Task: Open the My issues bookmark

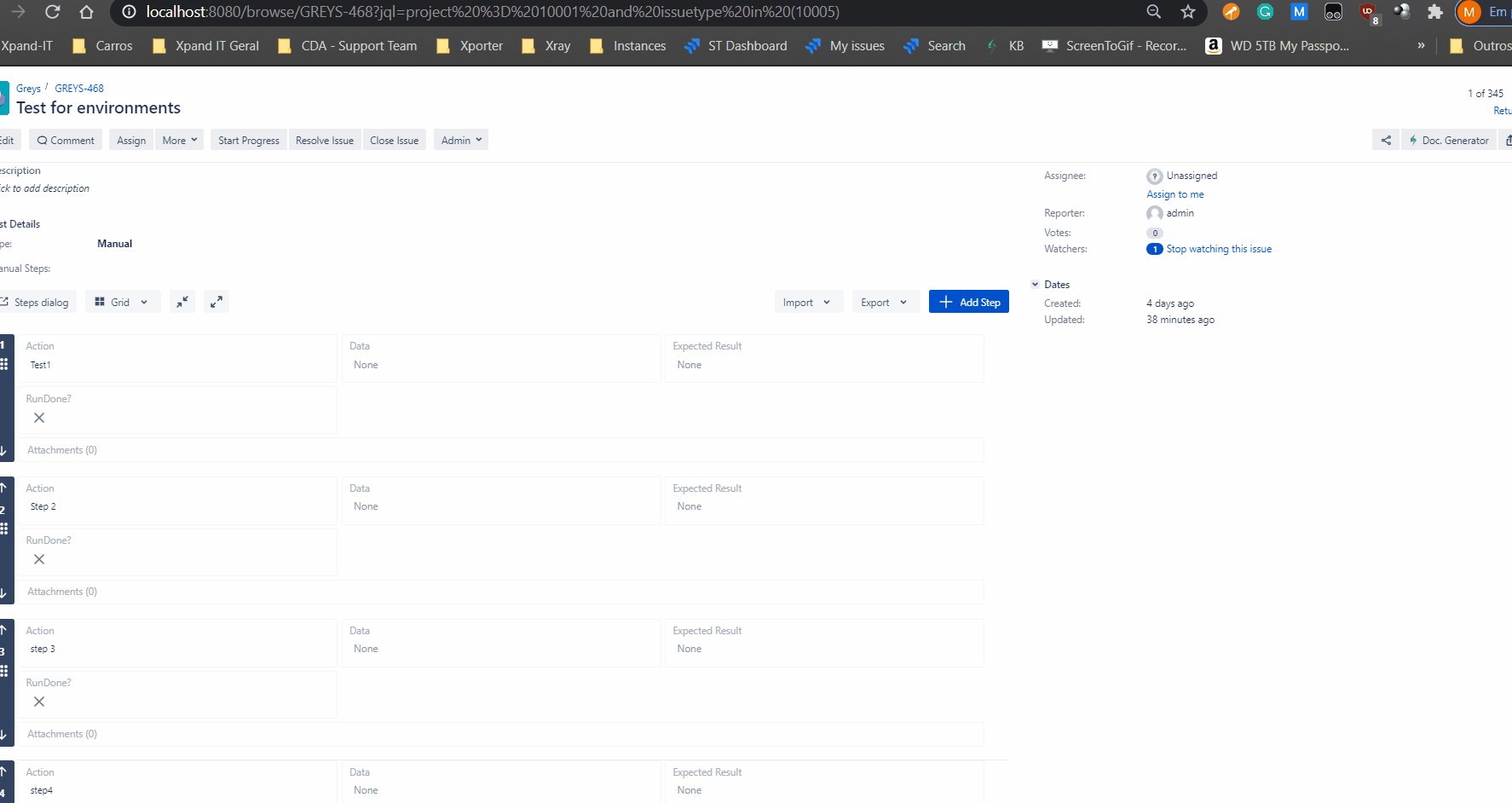Action: [x=845, y=46]
